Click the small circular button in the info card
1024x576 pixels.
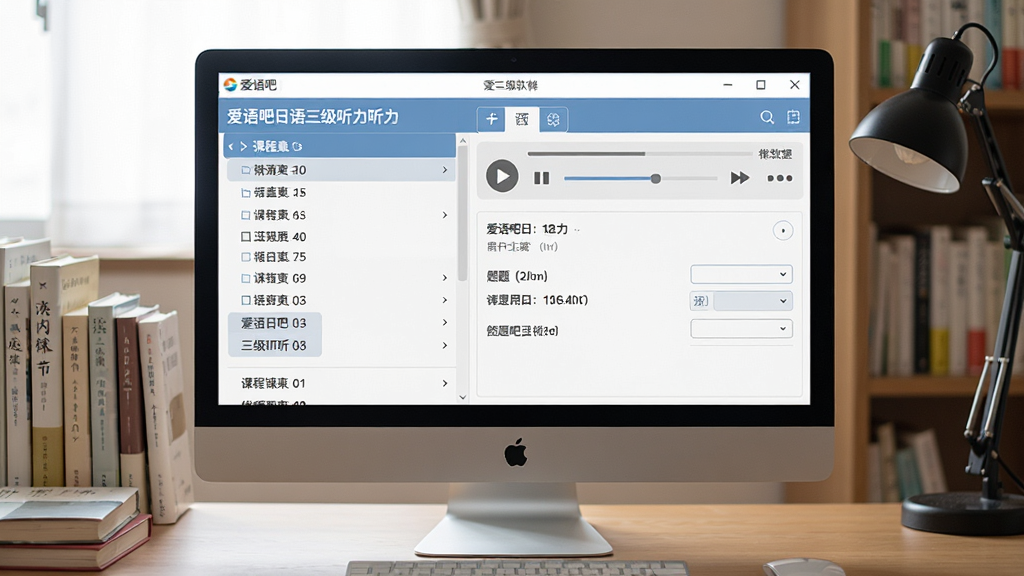(x=782, y=231)
